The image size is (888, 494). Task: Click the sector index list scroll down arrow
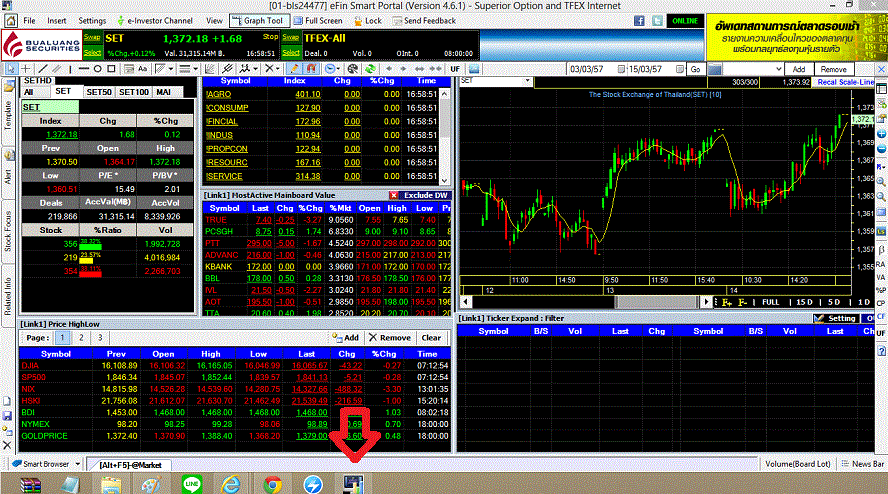[x=445, y=181]
